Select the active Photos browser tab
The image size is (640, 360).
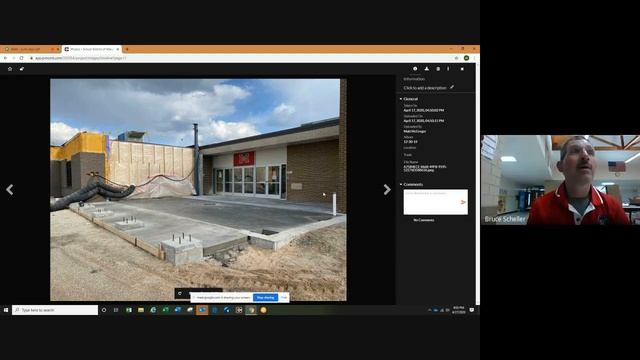[92, 49]
